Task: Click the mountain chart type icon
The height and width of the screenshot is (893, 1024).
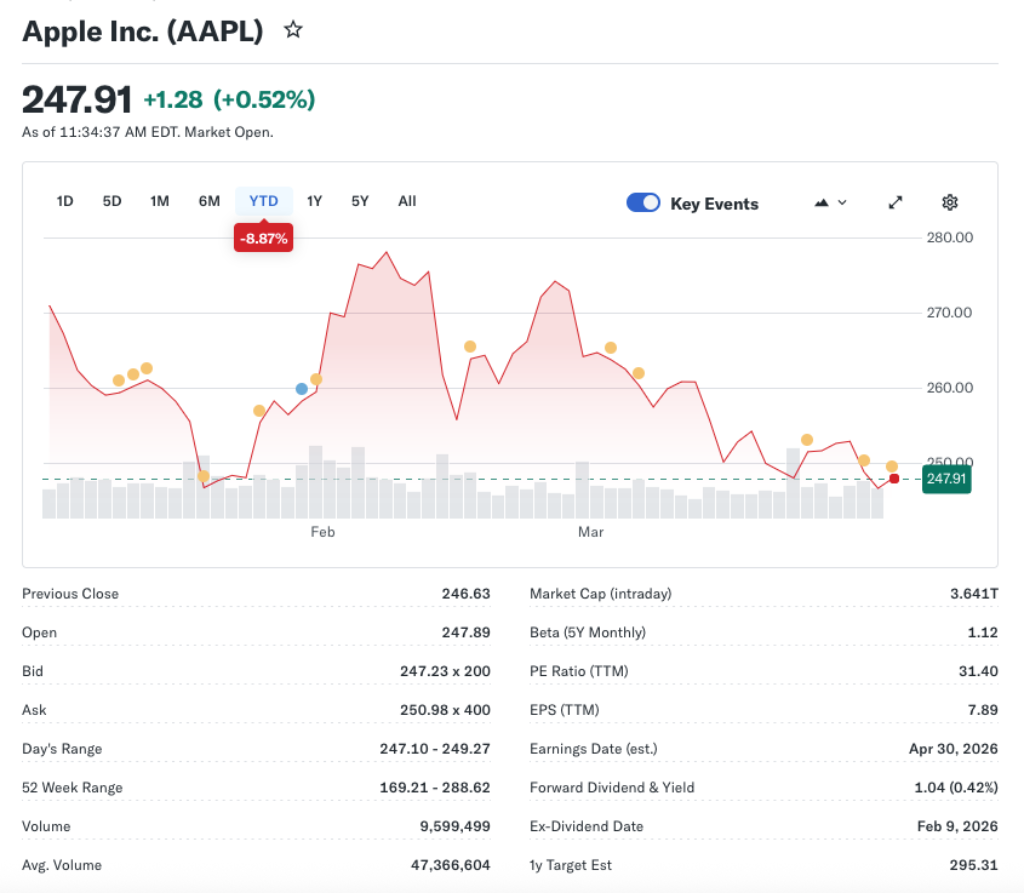Action: click(x=822, y=203)
